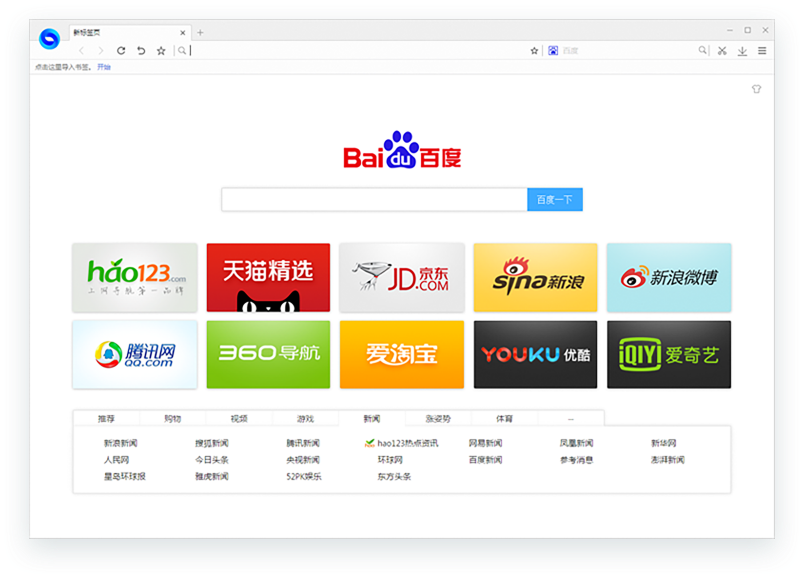This screenshot has height=579, width=805.
Task: Open the 澎湃新闻 link
Action: (x=667, y=460)
